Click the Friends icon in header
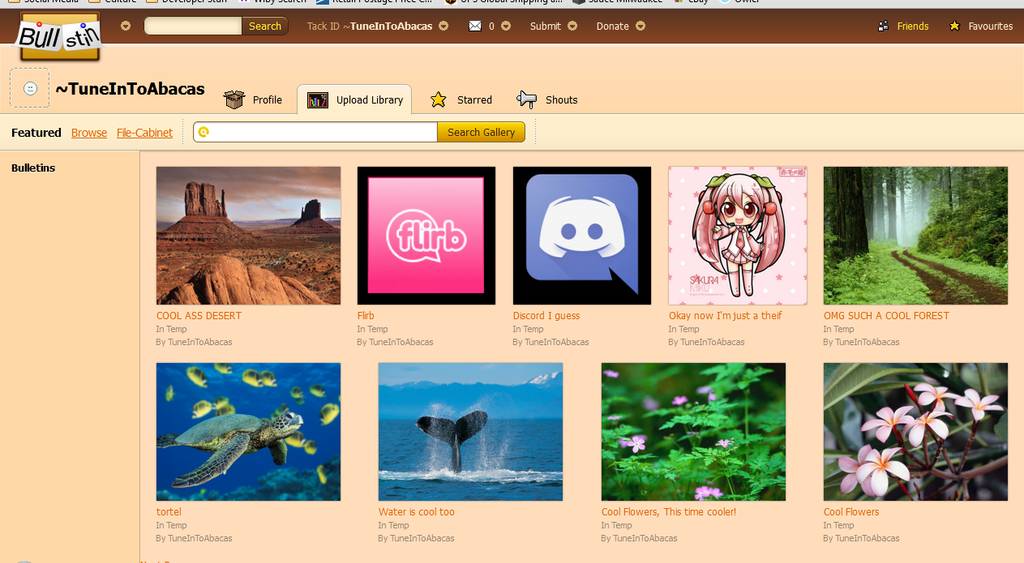Image resolution: width=1024 pixels, height=563 pixels. [883, 26]
